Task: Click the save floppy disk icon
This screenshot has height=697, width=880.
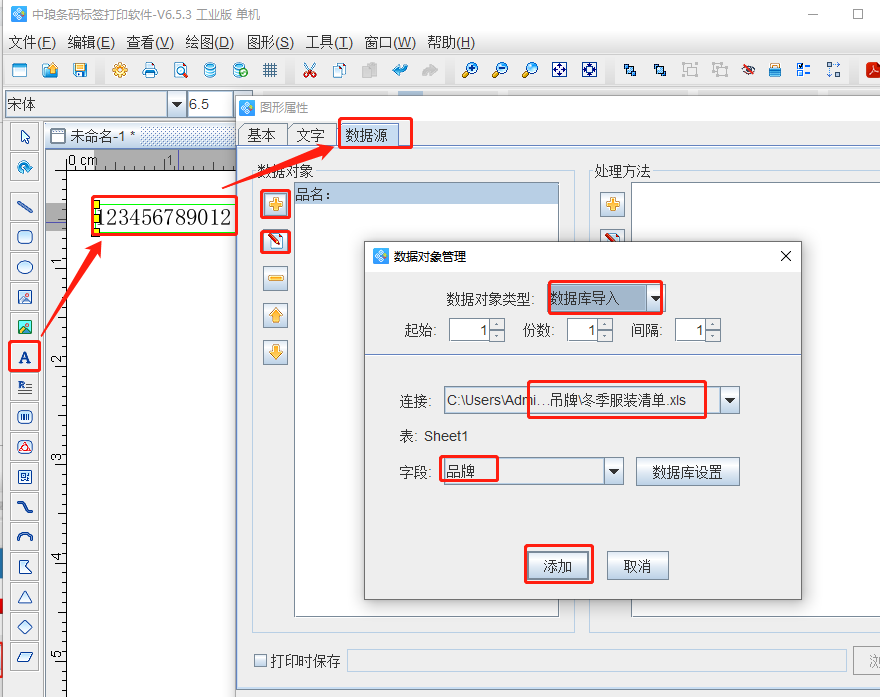Action: click(80, 70)
